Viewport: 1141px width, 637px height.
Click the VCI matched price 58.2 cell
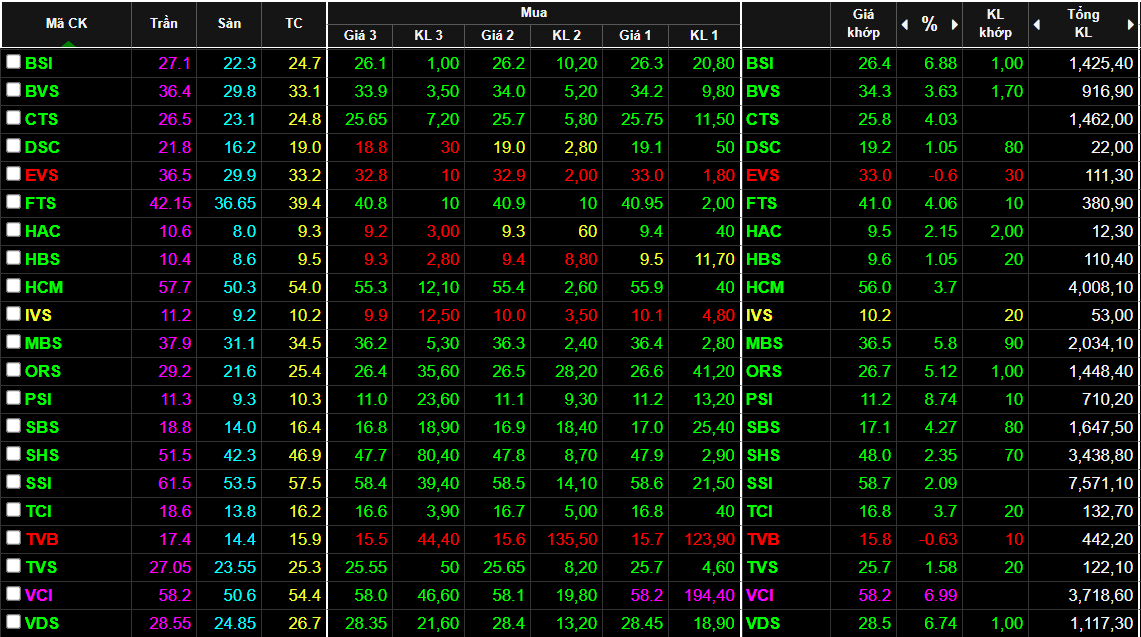click(873, 595)
